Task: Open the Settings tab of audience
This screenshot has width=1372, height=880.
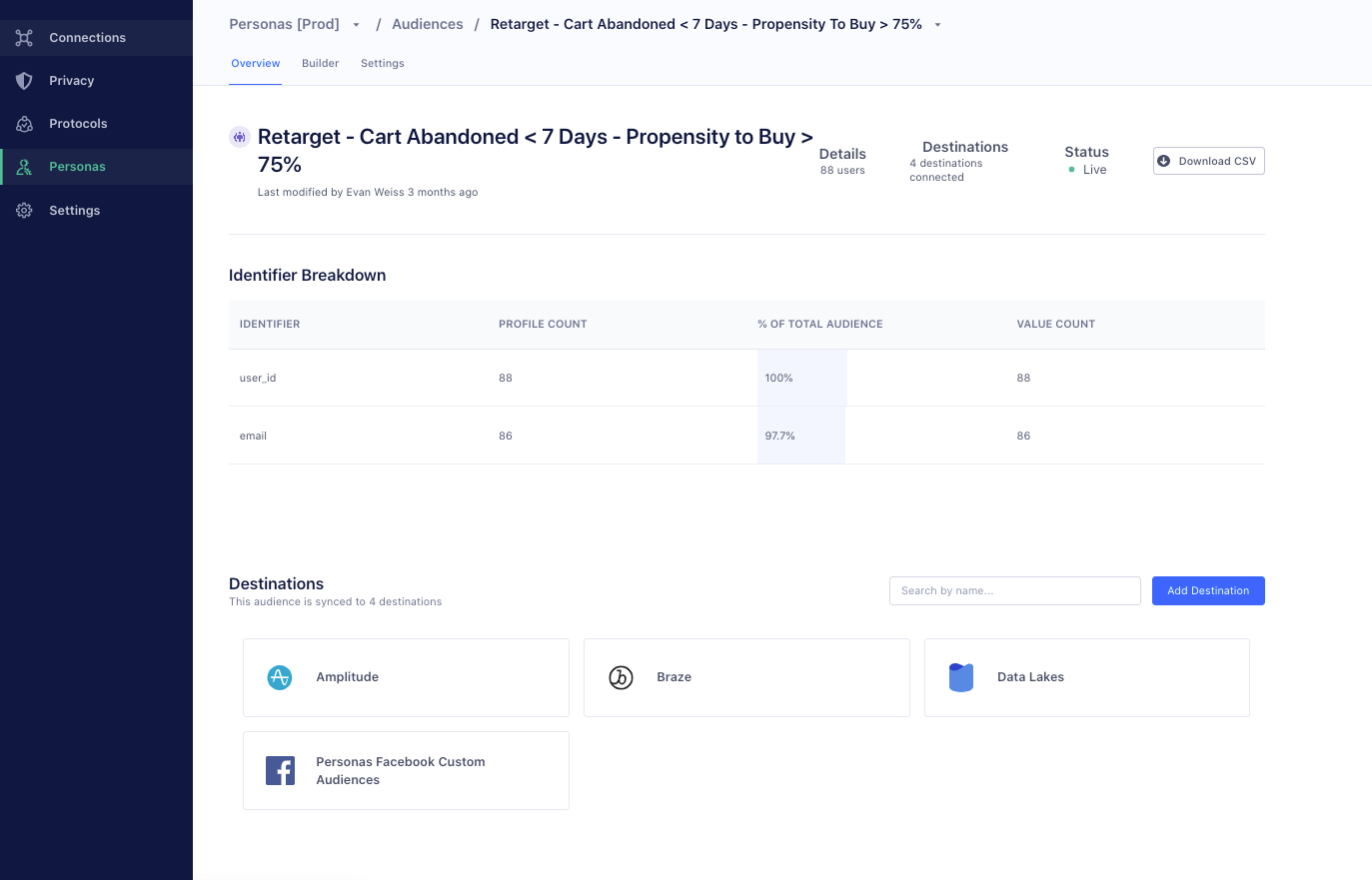Action: (x=382, y=63)
